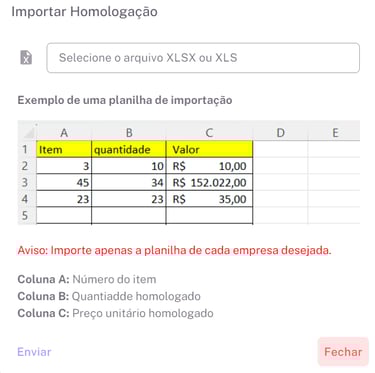Click the yellow Item header cell

64,149
